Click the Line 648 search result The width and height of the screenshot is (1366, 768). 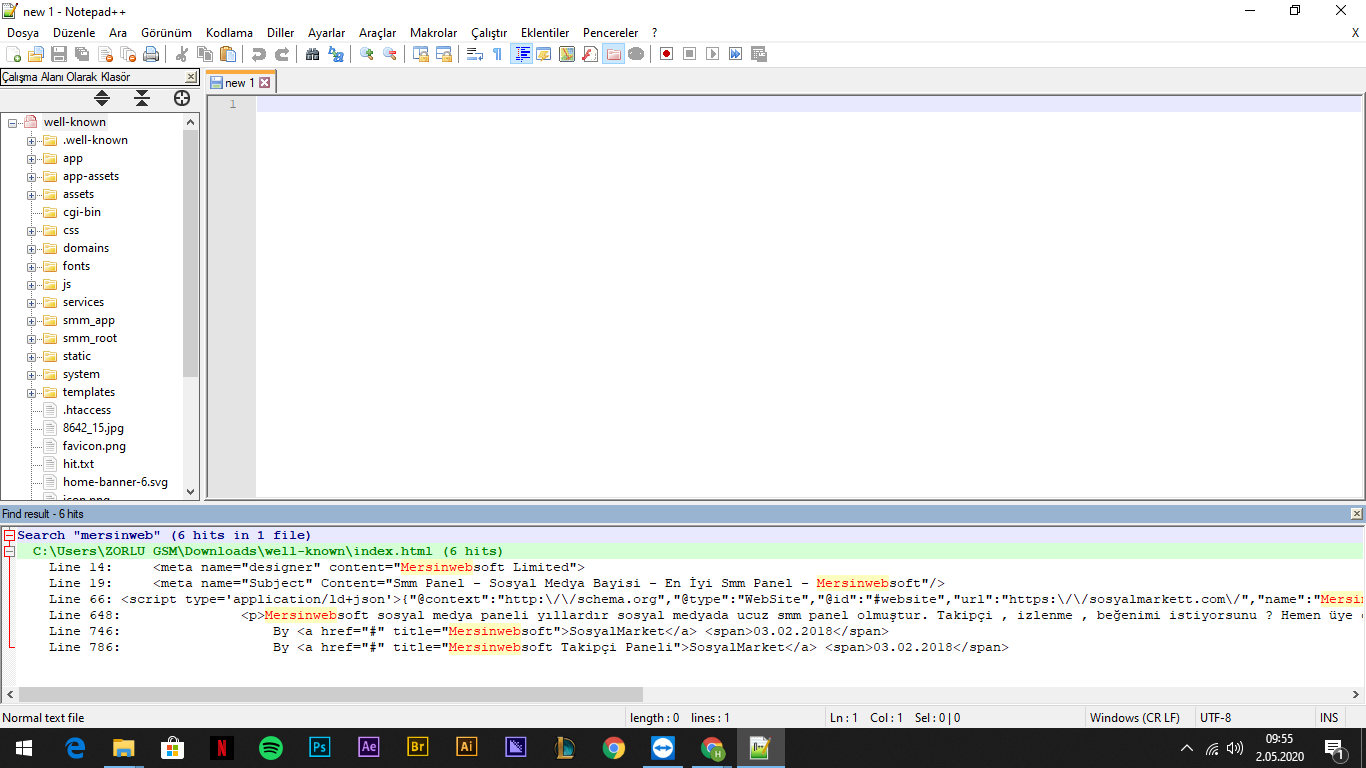click(x=690, y=615)
